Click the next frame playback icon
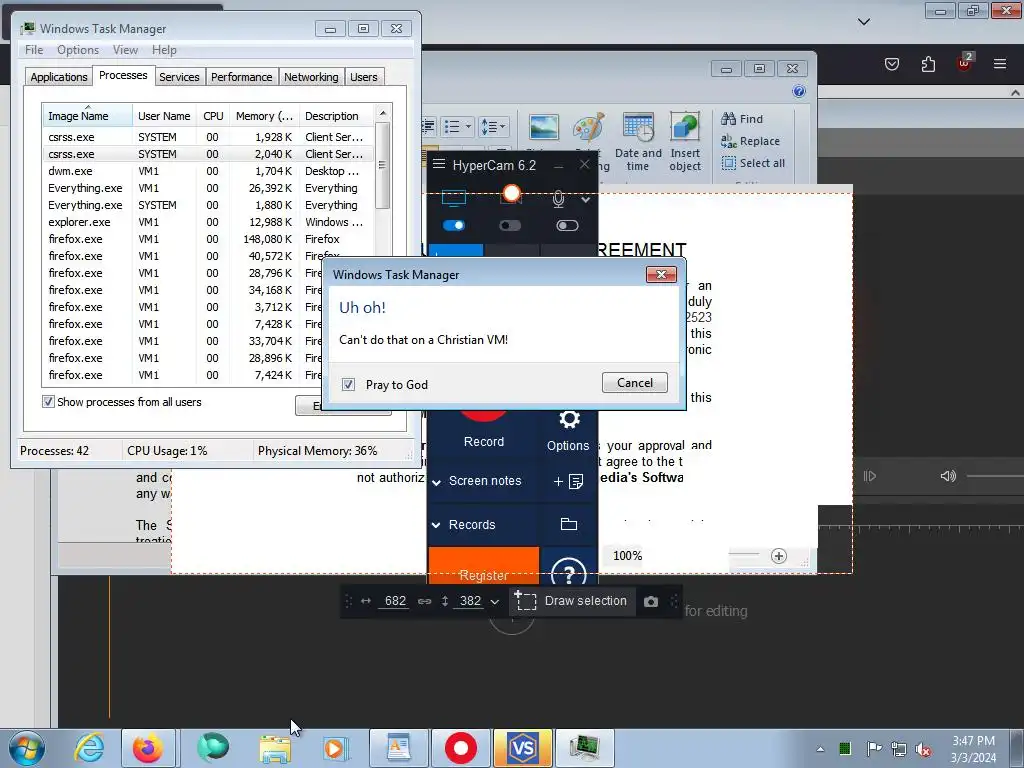1024x768 pixels. (x=869, y=476)
